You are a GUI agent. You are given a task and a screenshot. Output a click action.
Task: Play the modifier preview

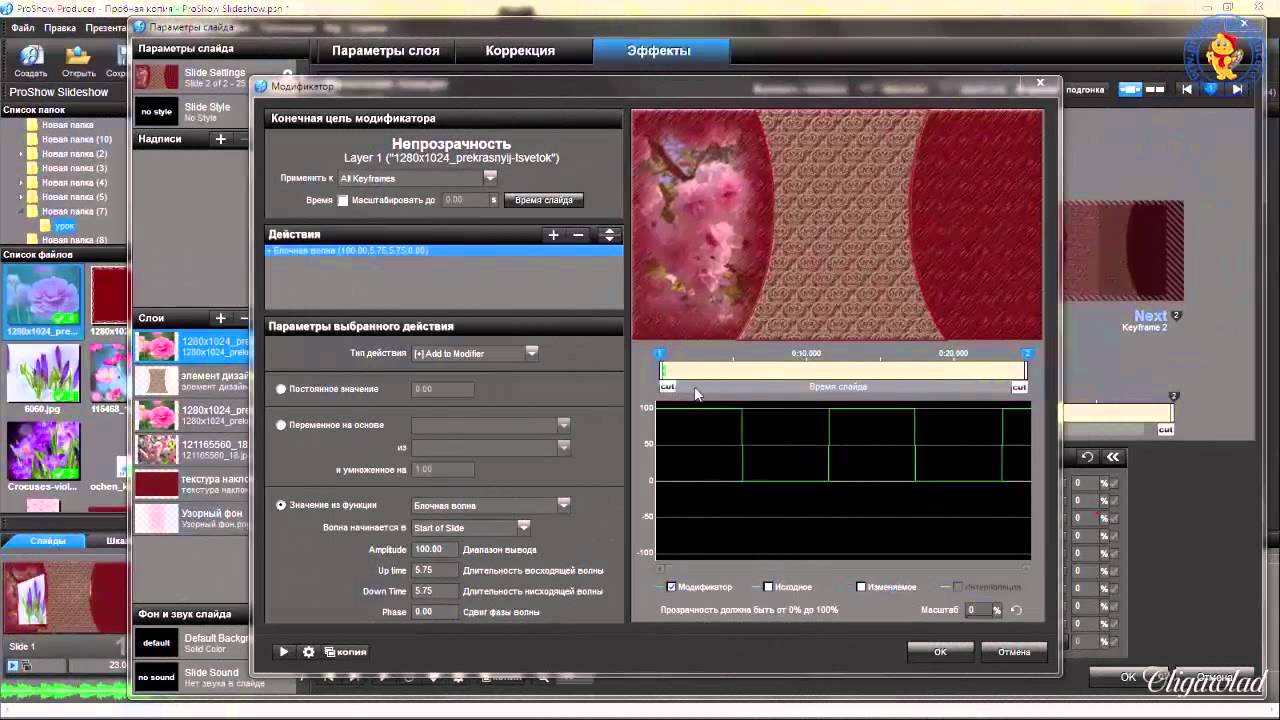pos(284,652)
